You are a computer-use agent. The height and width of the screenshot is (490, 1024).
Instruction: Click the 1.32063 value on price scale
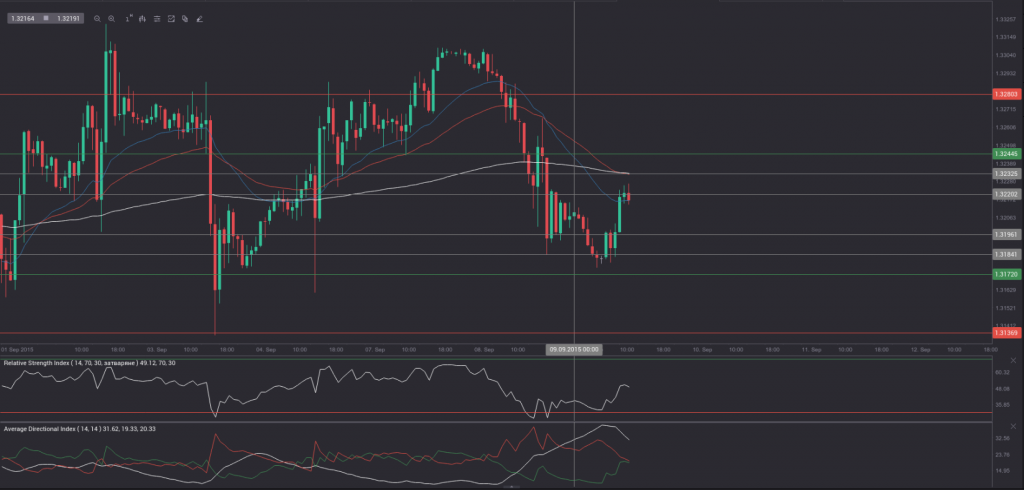coord(1004,217)
